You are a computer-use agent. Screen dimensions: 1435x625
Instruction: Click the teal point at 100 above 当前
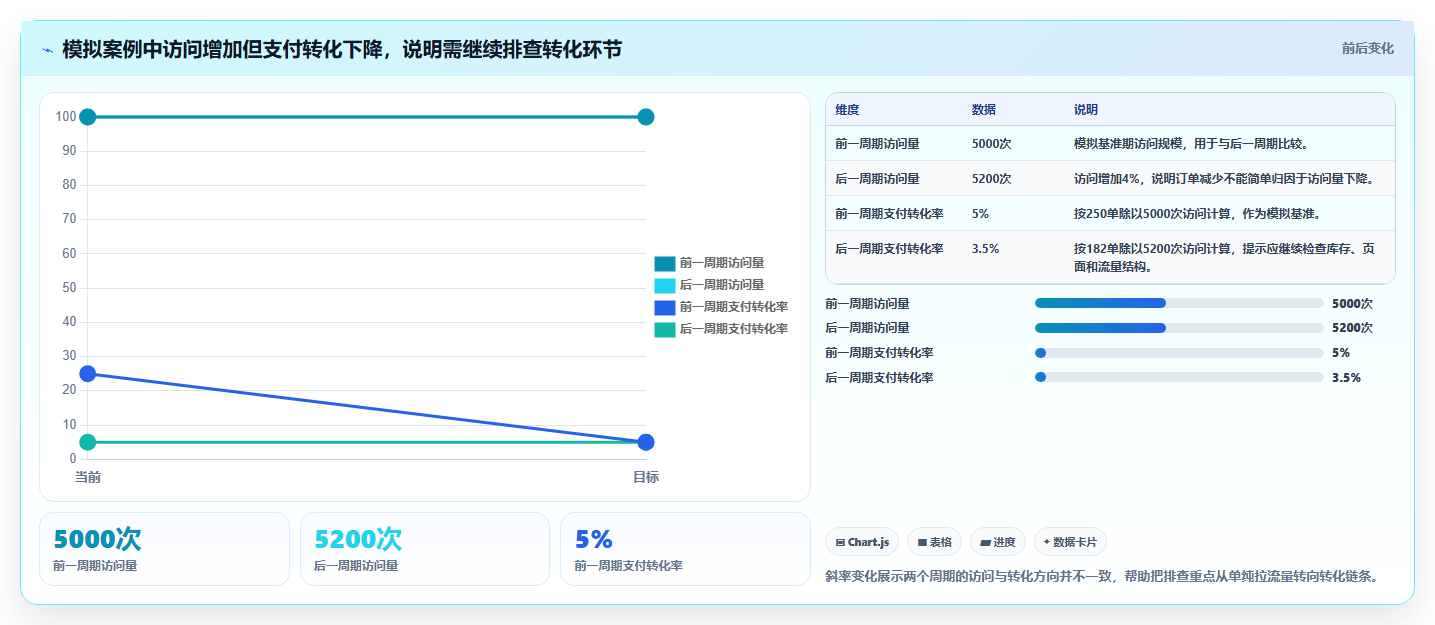(x=88, y=117)
